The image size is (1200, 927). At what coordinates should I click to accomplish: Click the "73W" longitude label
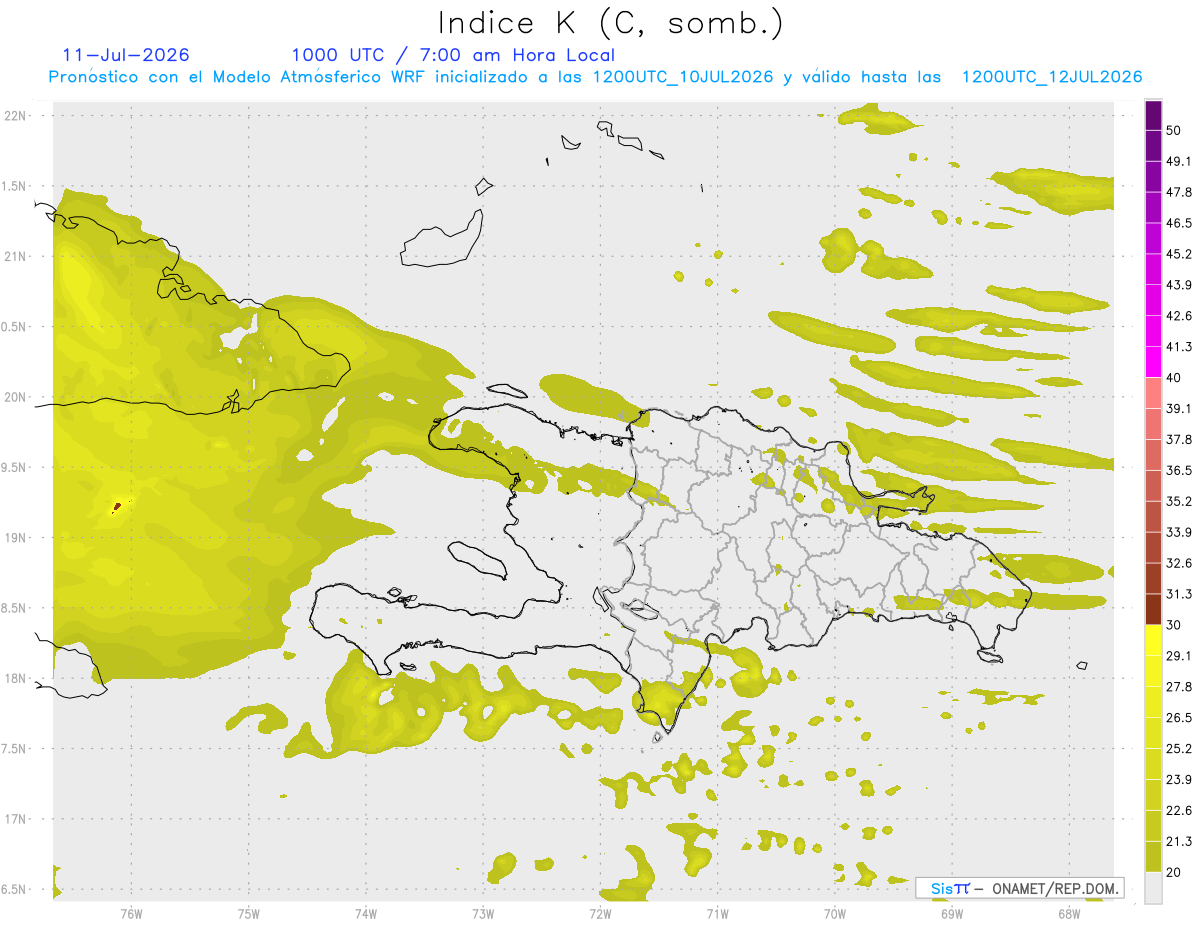point(483,913)
